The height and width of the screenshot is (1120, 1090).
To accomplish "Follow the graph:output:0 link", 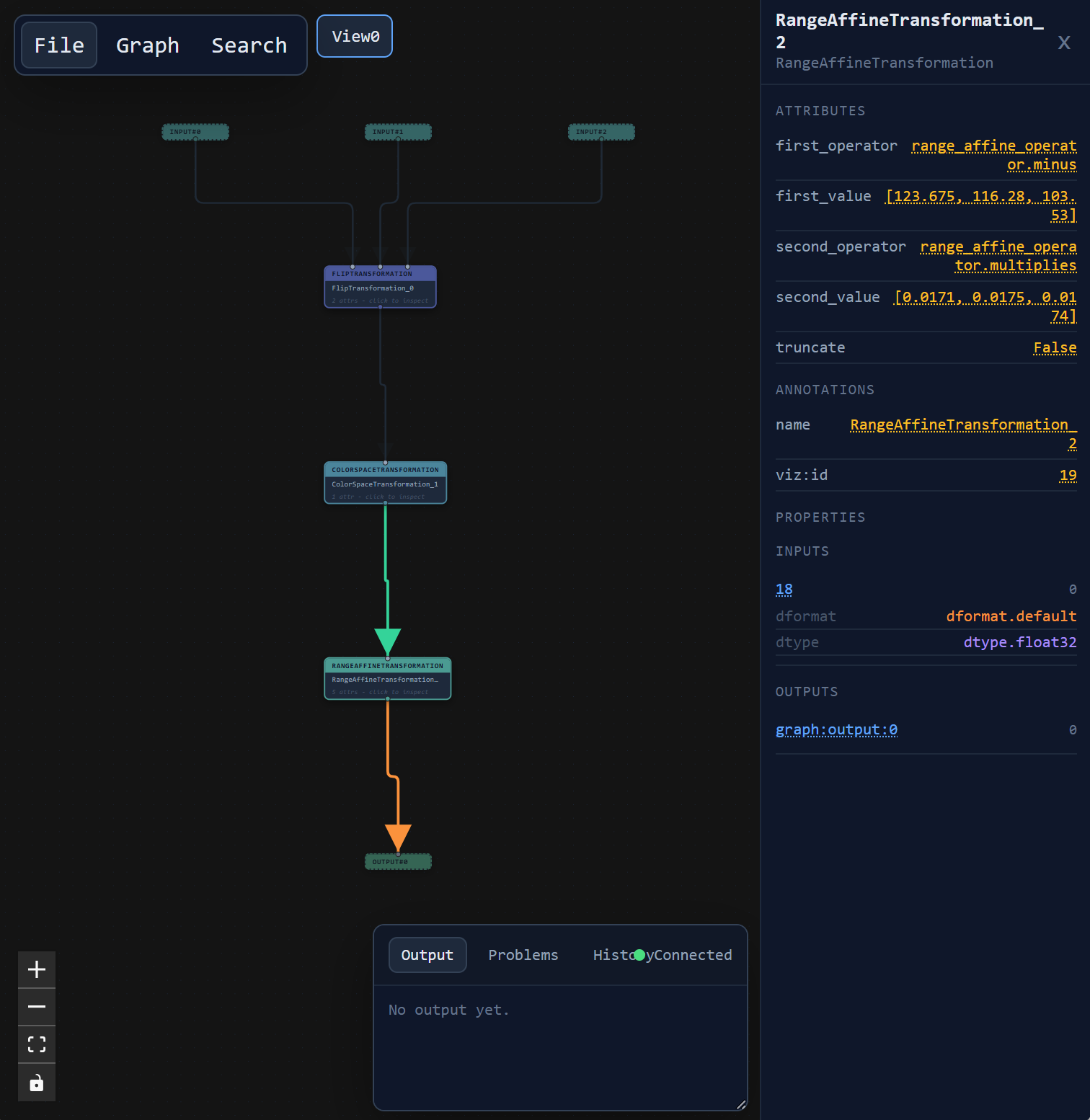I will 836,730.
